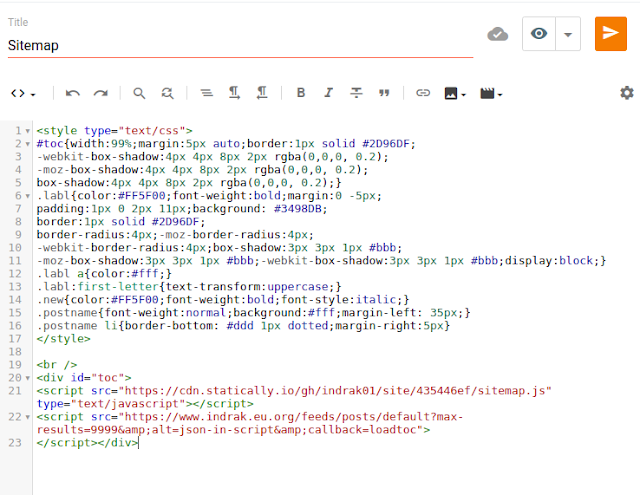
Task: Open the find and replace tool
Action: coord(167,93)
